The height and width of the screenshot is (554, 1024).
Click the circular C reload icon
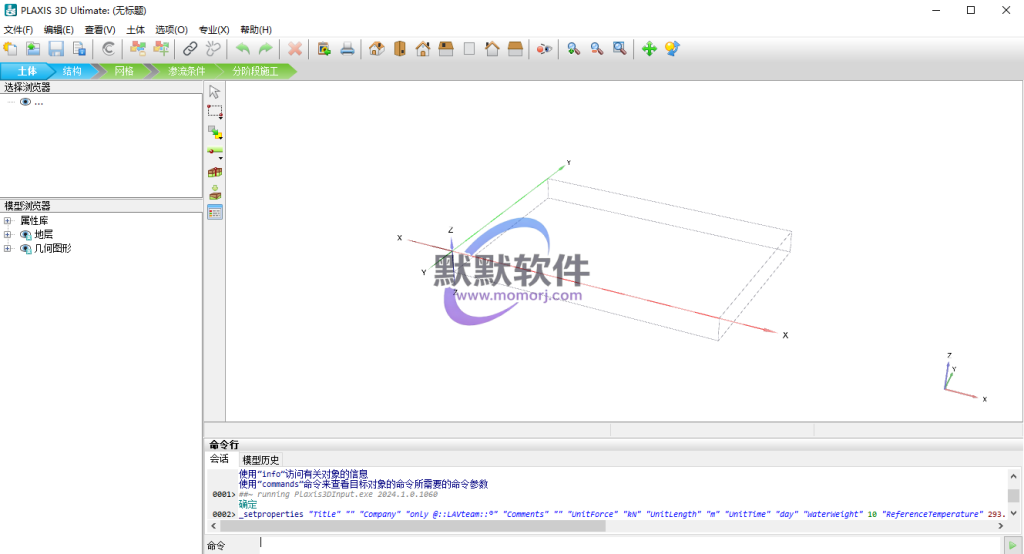coord(108,48)
